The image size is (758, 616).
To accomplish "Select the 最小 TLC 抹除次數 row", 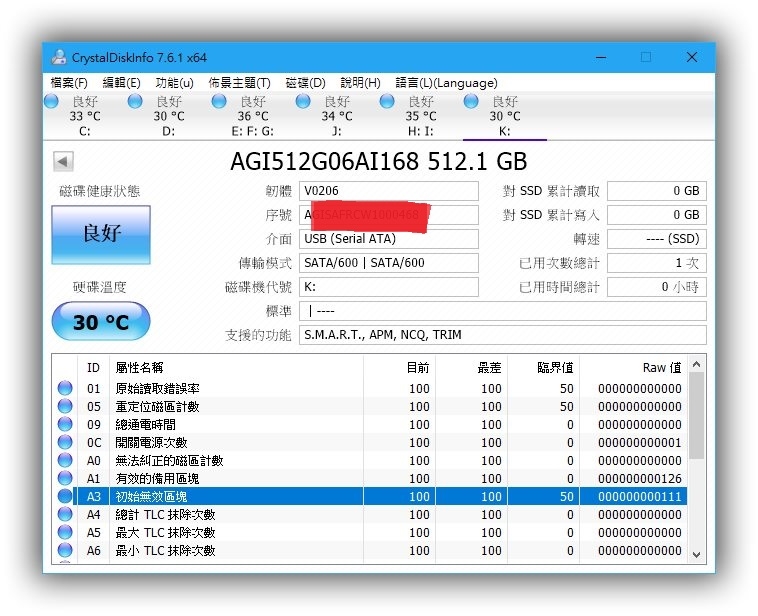I will (x=369, y=550).
